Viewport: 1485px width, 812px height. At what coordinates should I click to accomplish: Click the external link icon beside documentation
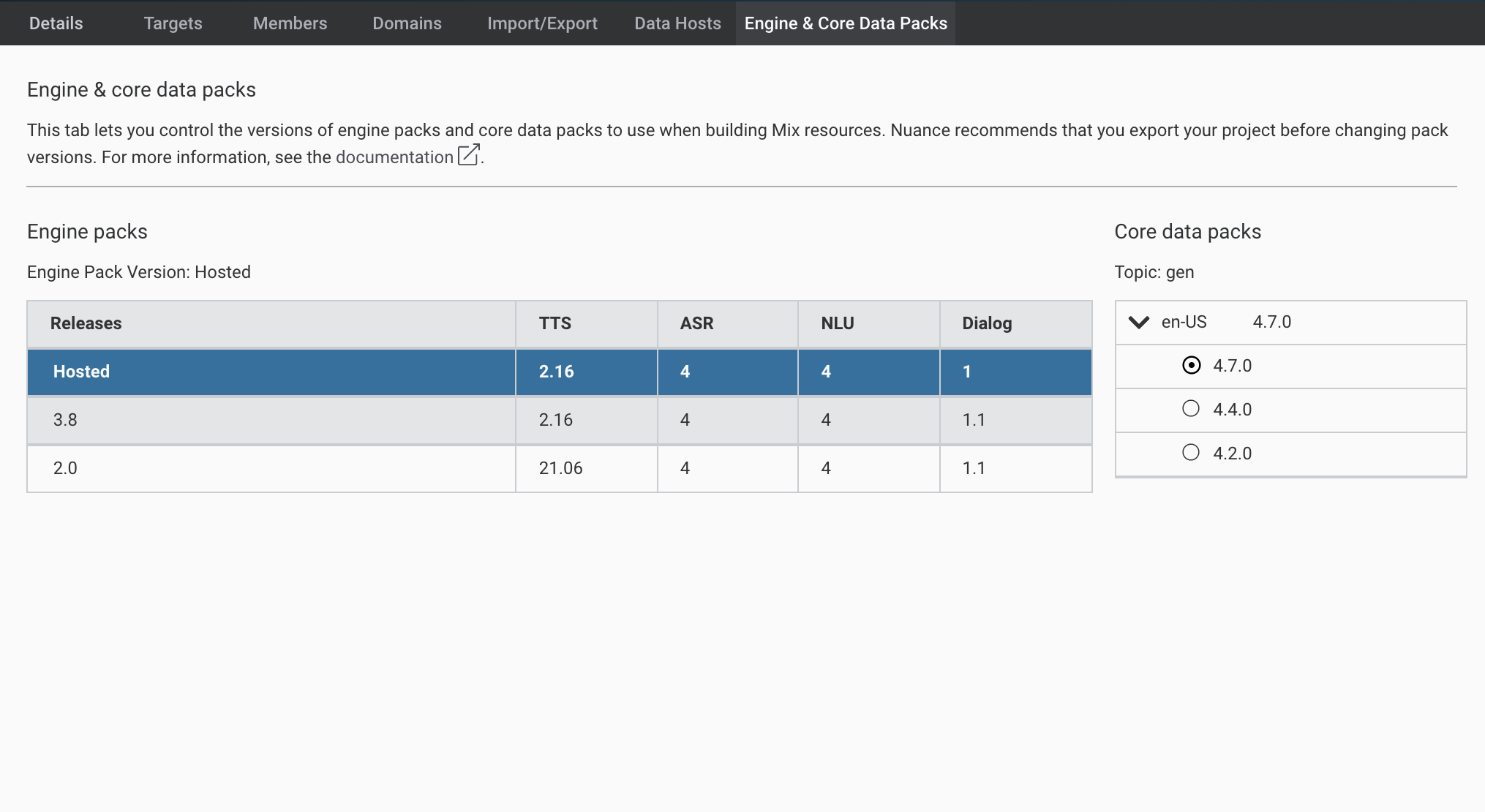[x=468, y=155]
